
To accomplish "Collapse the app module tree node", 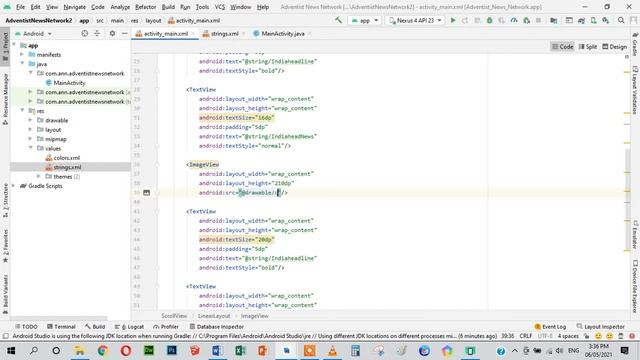I will [14, 45].
